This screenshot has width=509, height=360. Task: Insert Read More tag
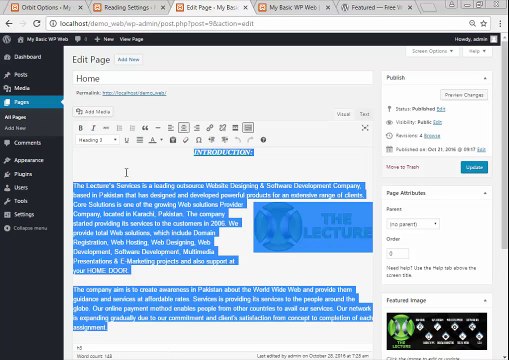[x=235, y=128]
